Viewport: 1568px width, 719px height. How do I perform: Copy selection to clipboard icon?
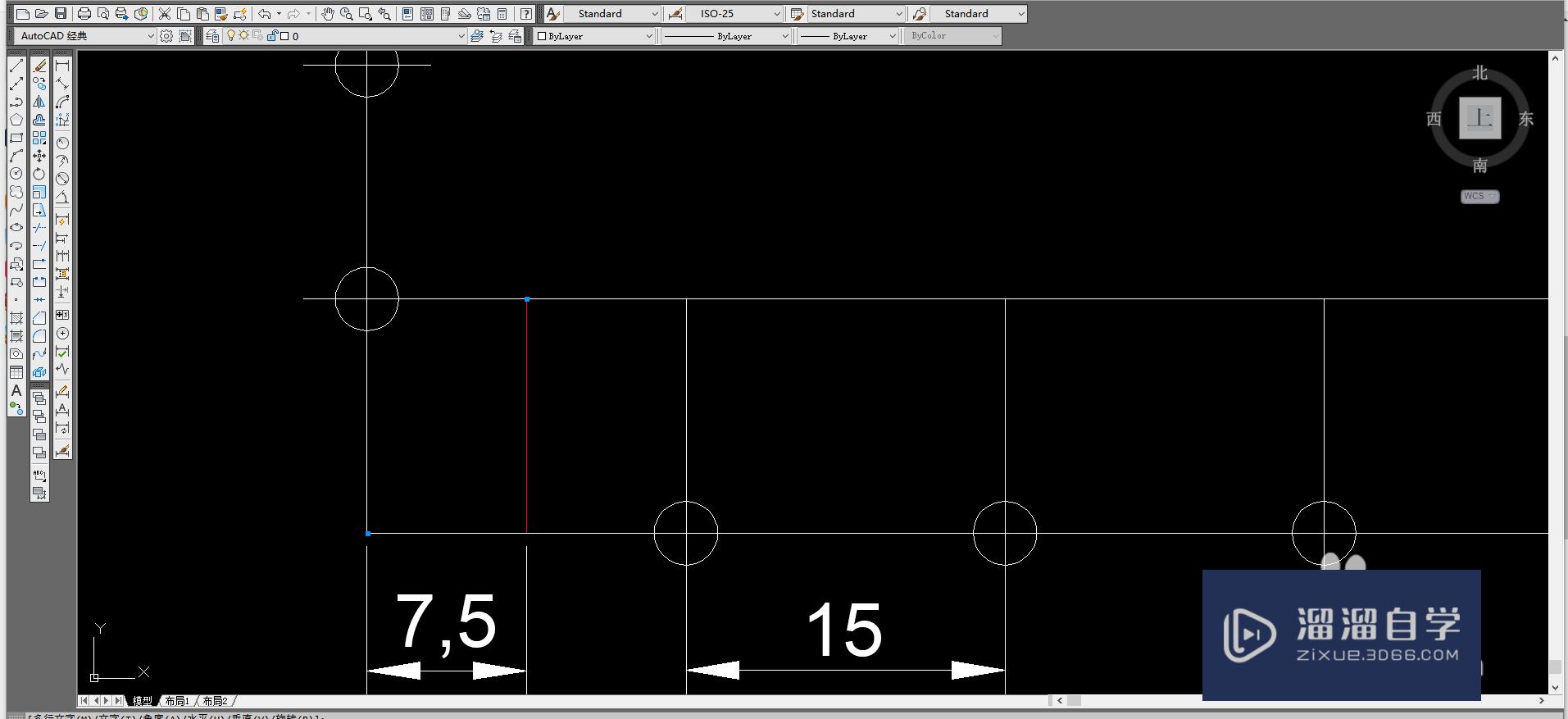tap(184, 14)
